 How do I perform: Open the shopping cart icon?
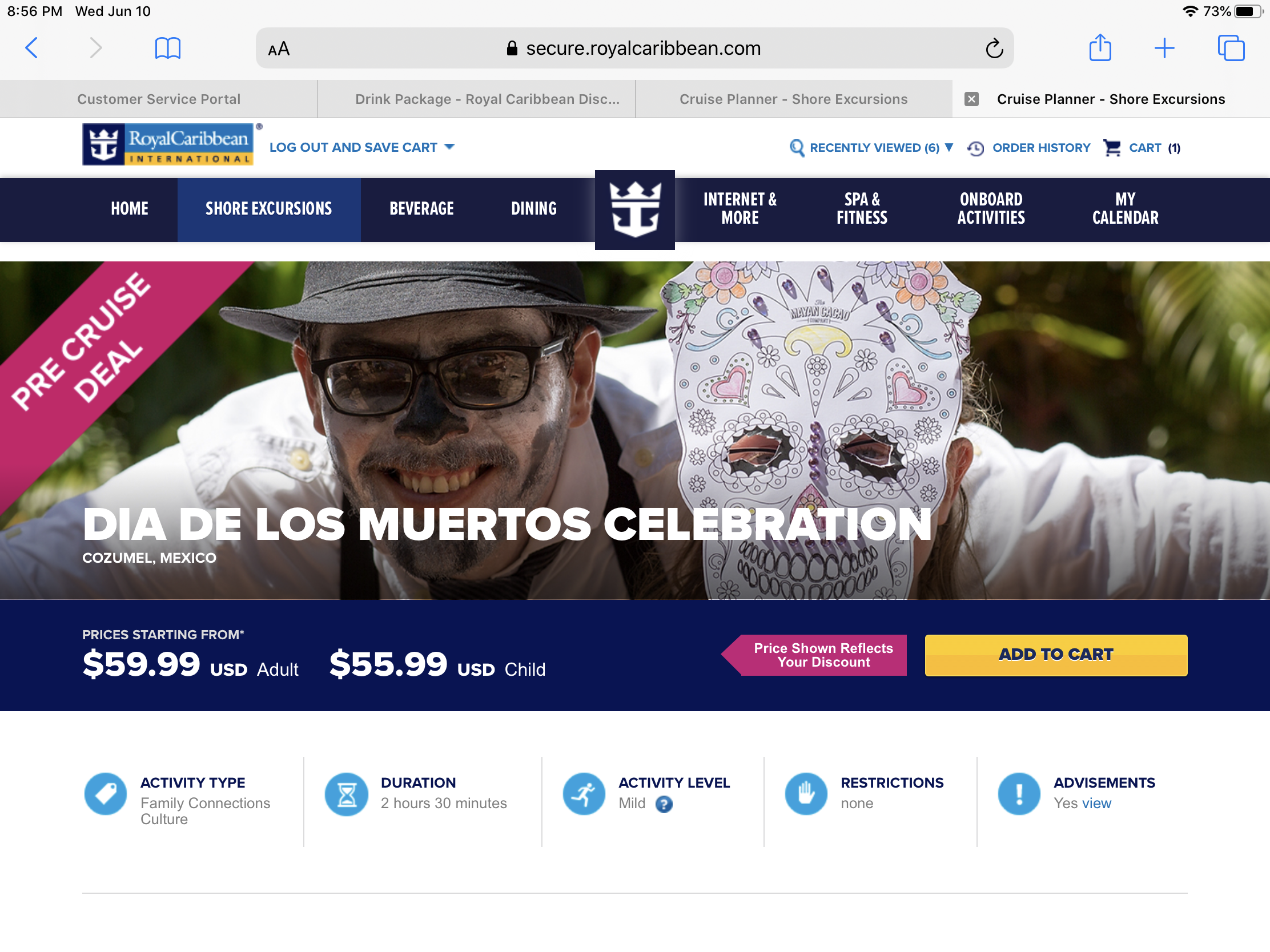pyautogui.click(x=1112, y=148)
